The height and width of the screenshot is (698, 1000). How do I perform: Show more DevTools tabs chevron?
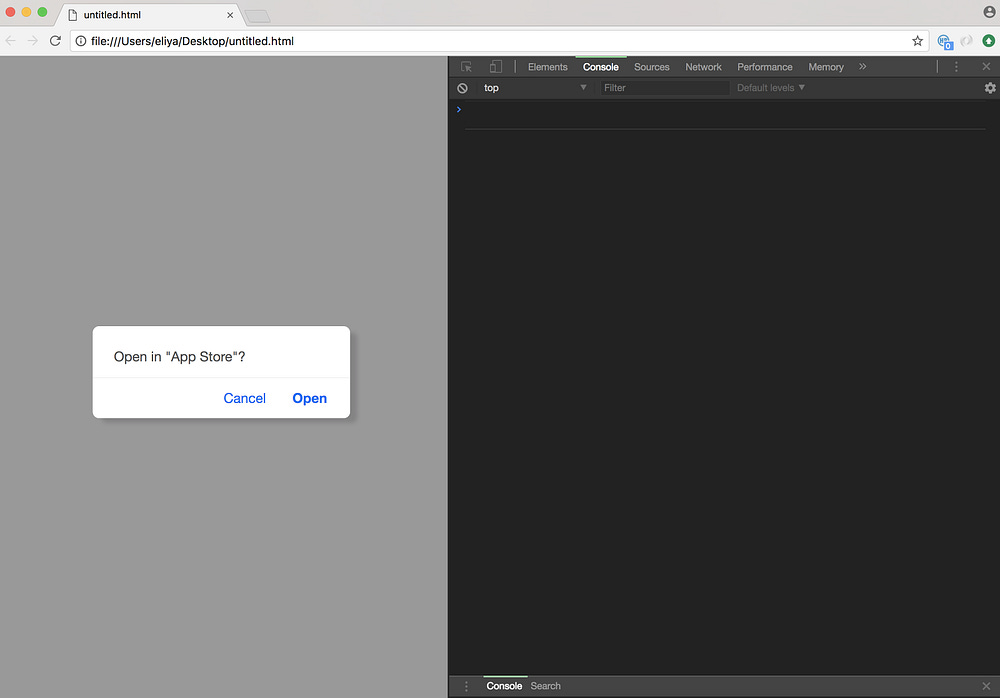coord(862,66)
